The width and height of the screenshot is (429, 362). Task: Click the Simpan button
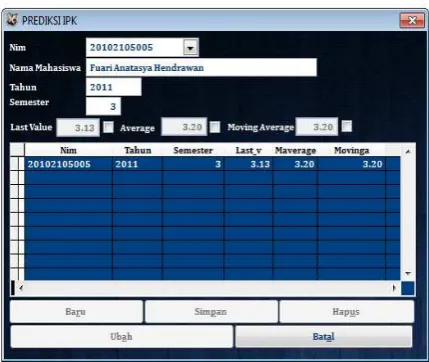(x=211, y=312)
